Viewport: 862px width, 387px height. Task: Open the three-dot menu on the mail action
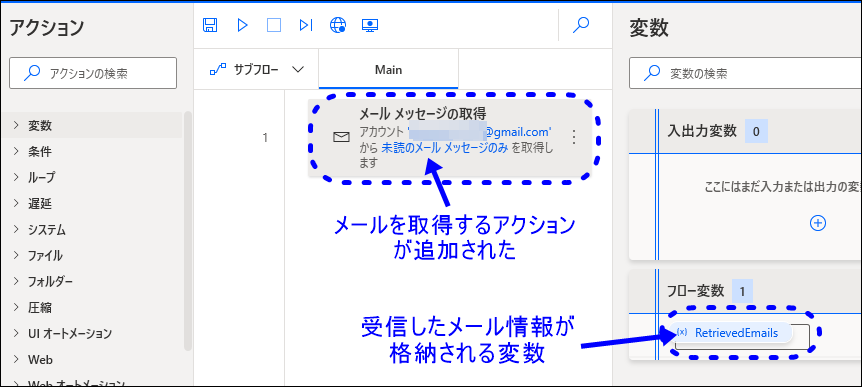574,137
